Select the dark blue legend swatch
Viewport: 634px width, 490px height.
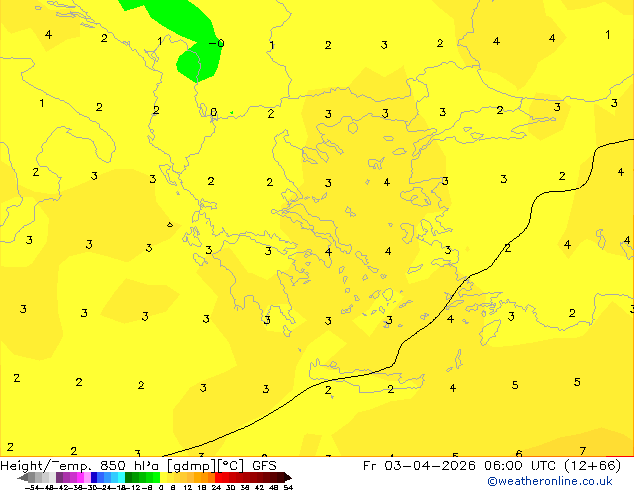pos(94,478)
